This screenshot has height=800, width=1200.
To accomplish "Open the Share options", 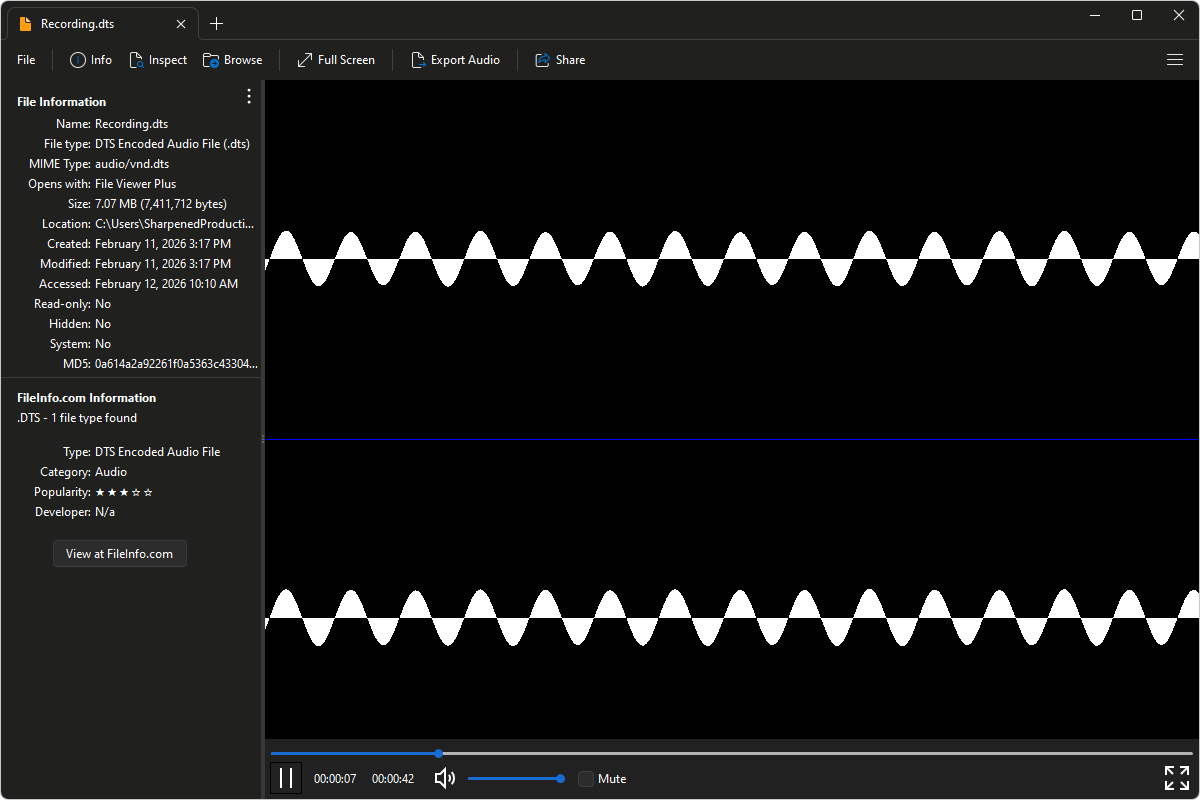I will point(560,60).
